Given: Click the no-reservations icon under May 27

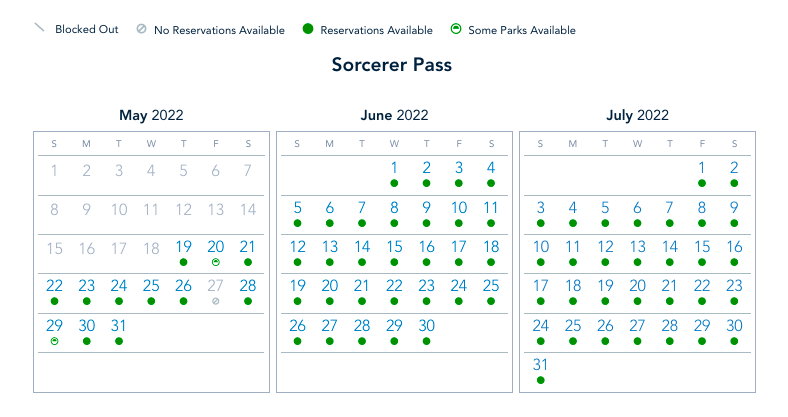Looking at the screenshot, I should pyautogui.click(x=215, y=301).
